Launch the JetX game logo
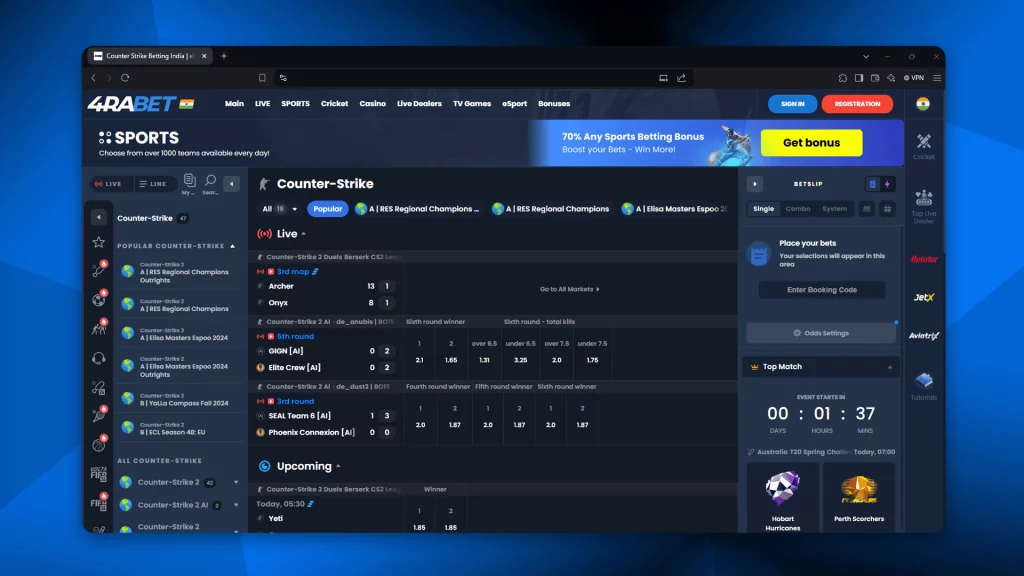 point(923,297)
